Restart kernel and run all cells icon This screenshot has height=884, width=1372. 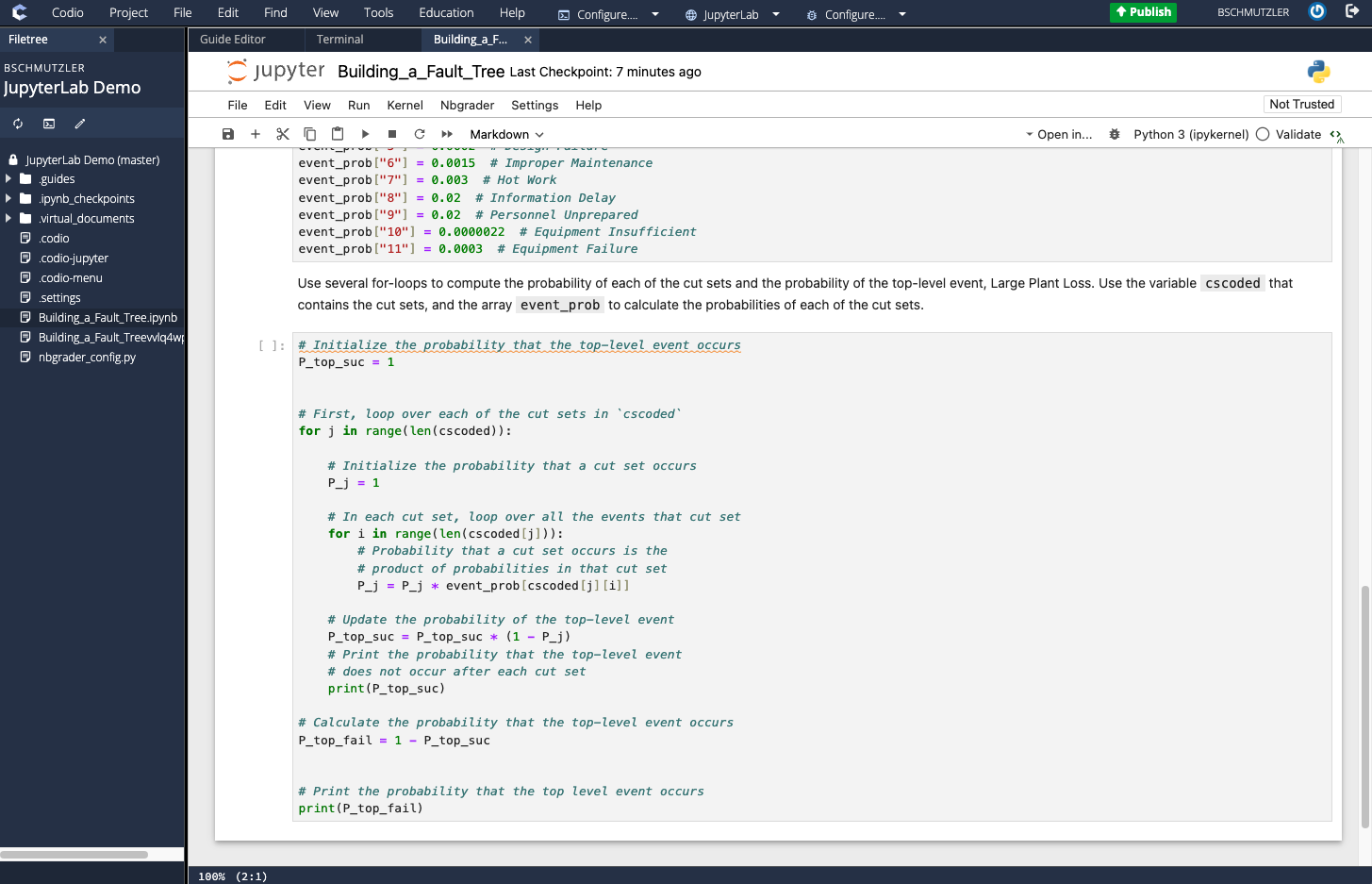447,134
